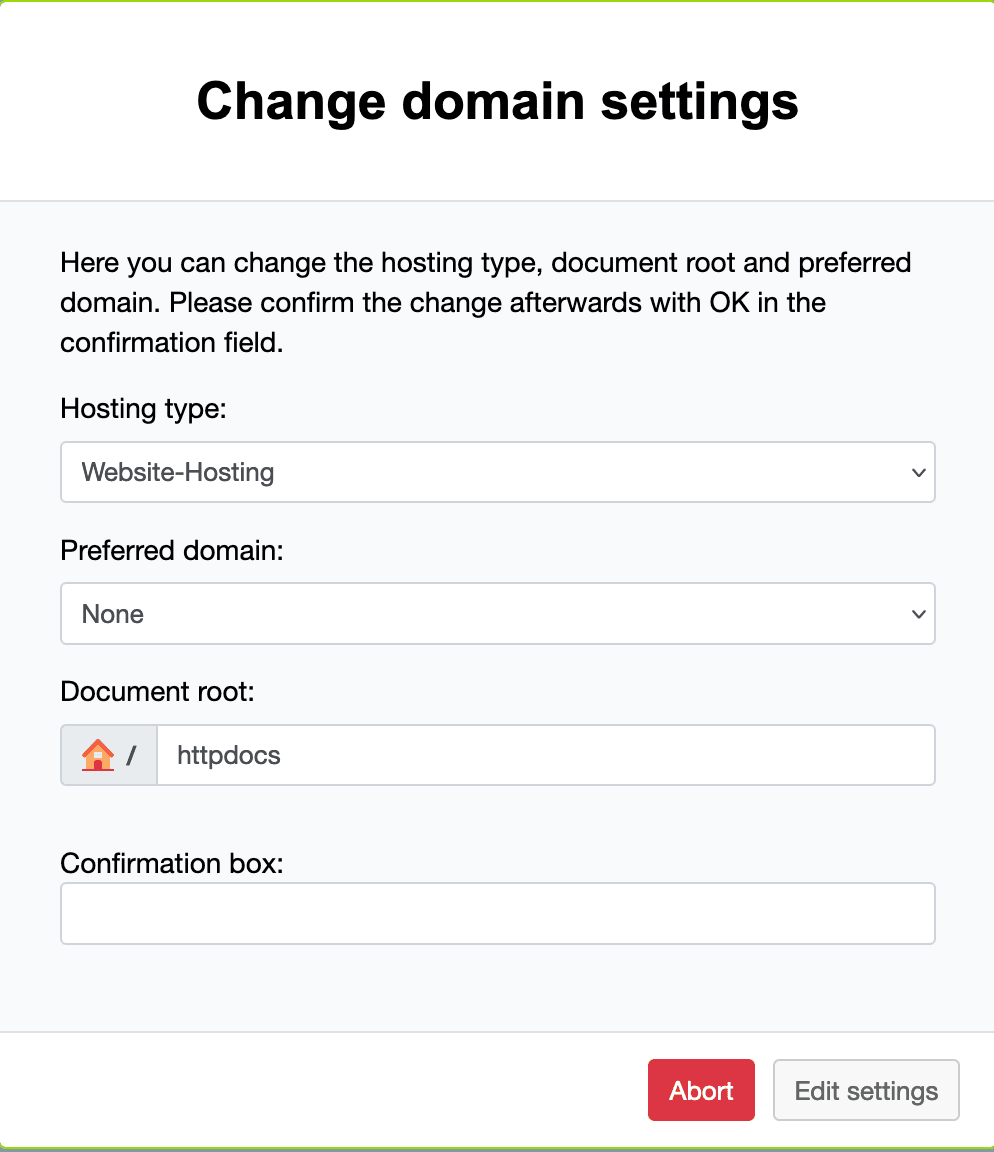Select "Website-Hosting" in the hosting type selector
This screenshot has width=994, height=1152.
coord(497,471)
